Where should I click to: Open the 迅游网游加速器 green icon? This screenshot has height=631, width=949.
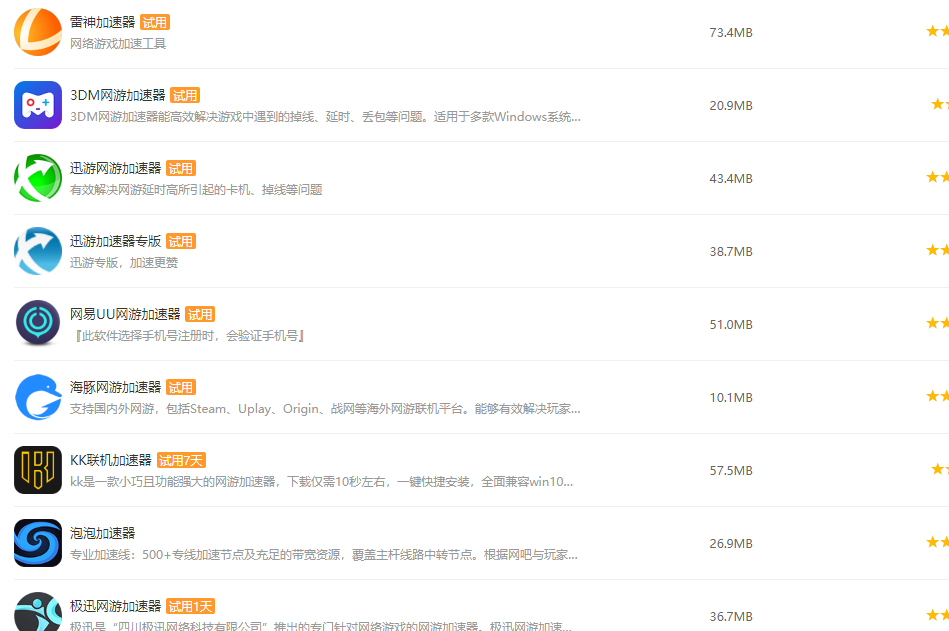(38, 178)
